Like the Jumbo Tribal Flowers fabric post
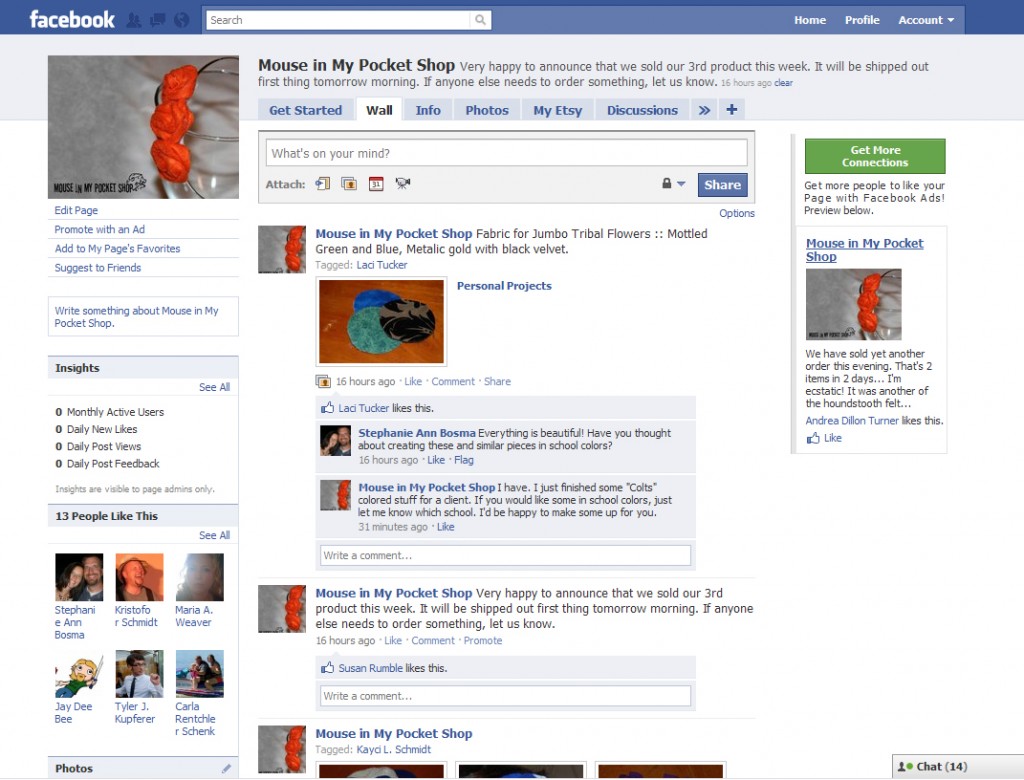 [413, 382]
